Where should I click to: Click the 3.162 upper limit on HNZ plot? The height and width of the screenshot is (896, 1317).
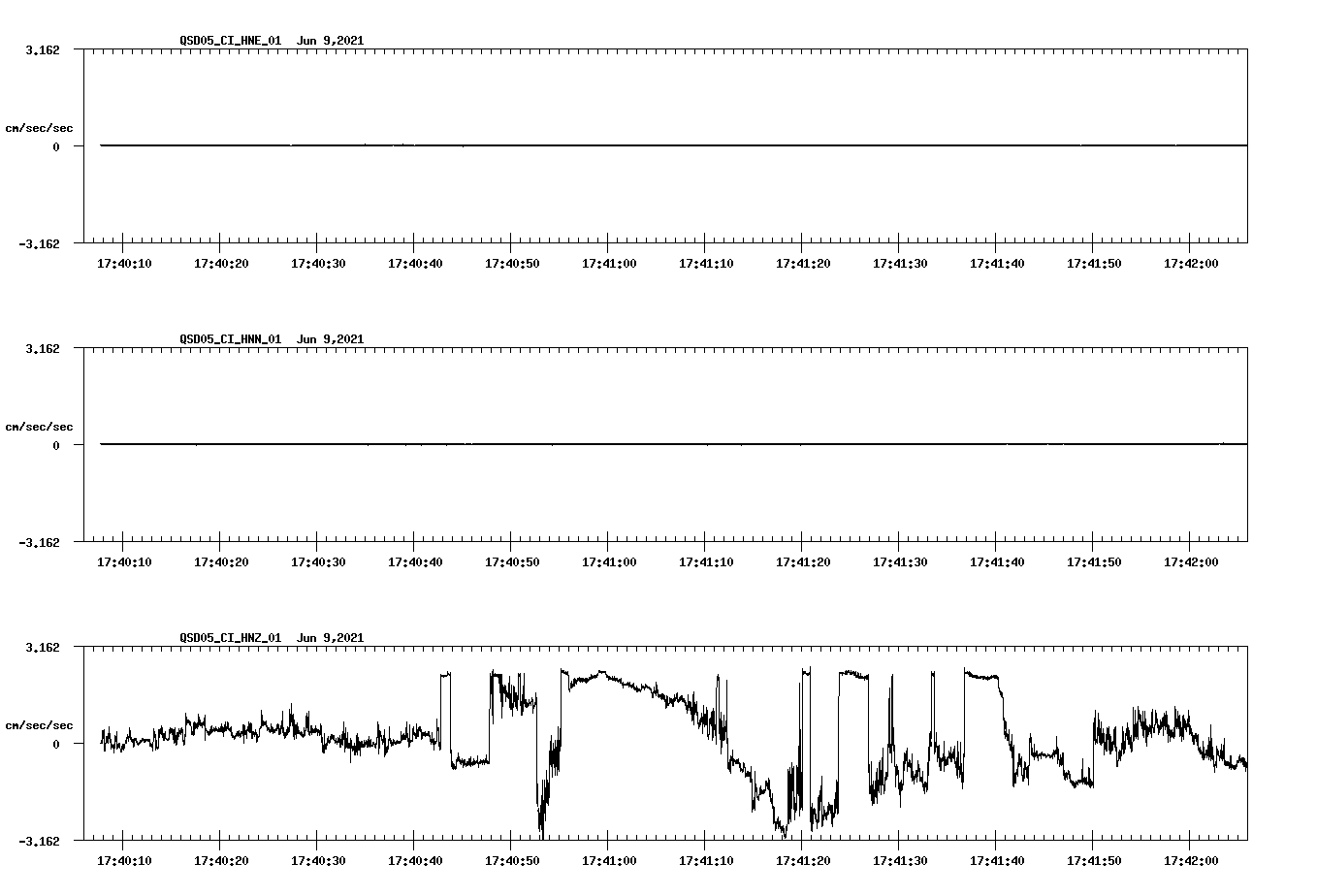click(43, 647)
